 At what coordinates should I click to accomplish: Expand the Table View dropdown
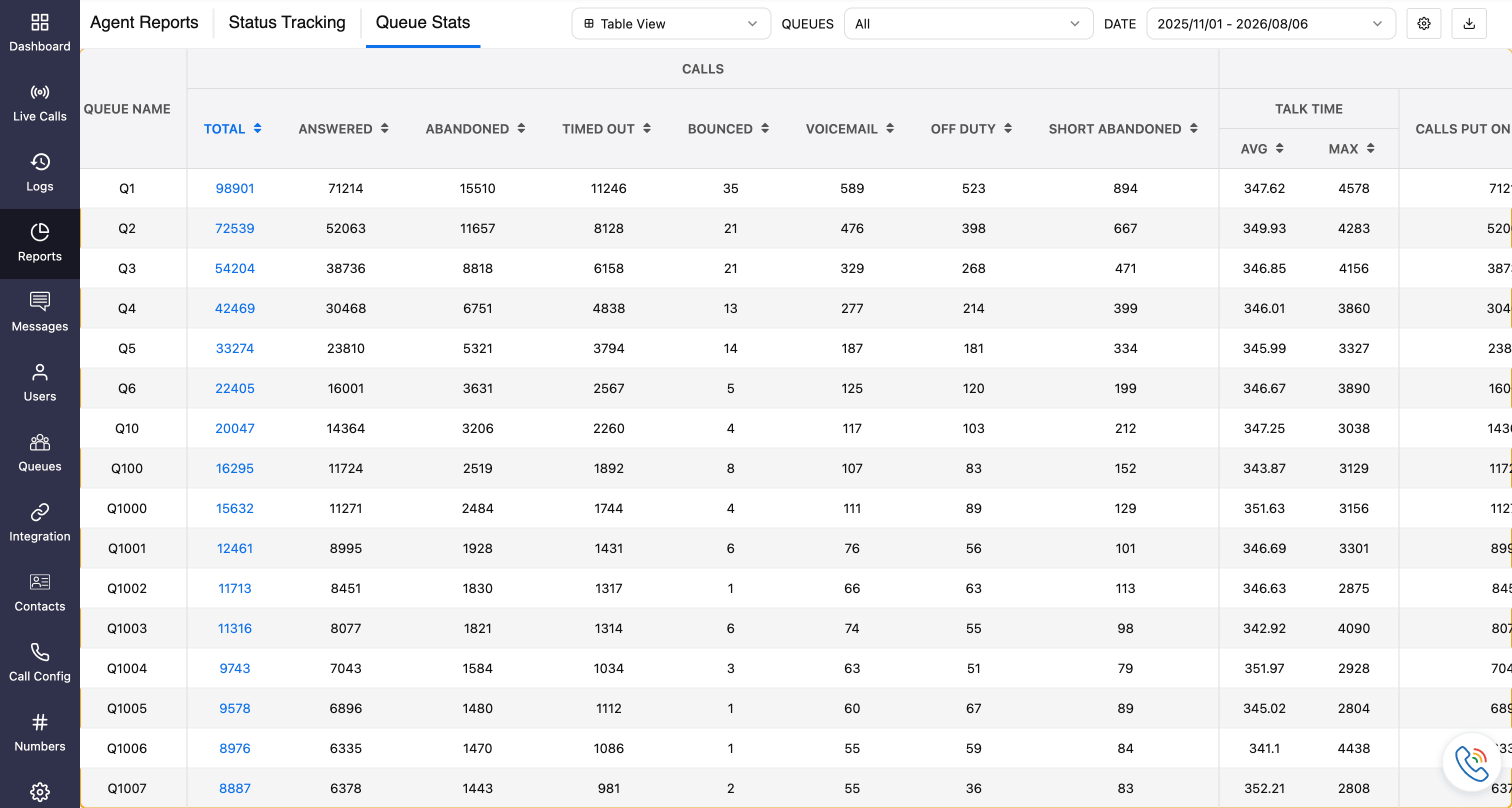pos(671,23)
